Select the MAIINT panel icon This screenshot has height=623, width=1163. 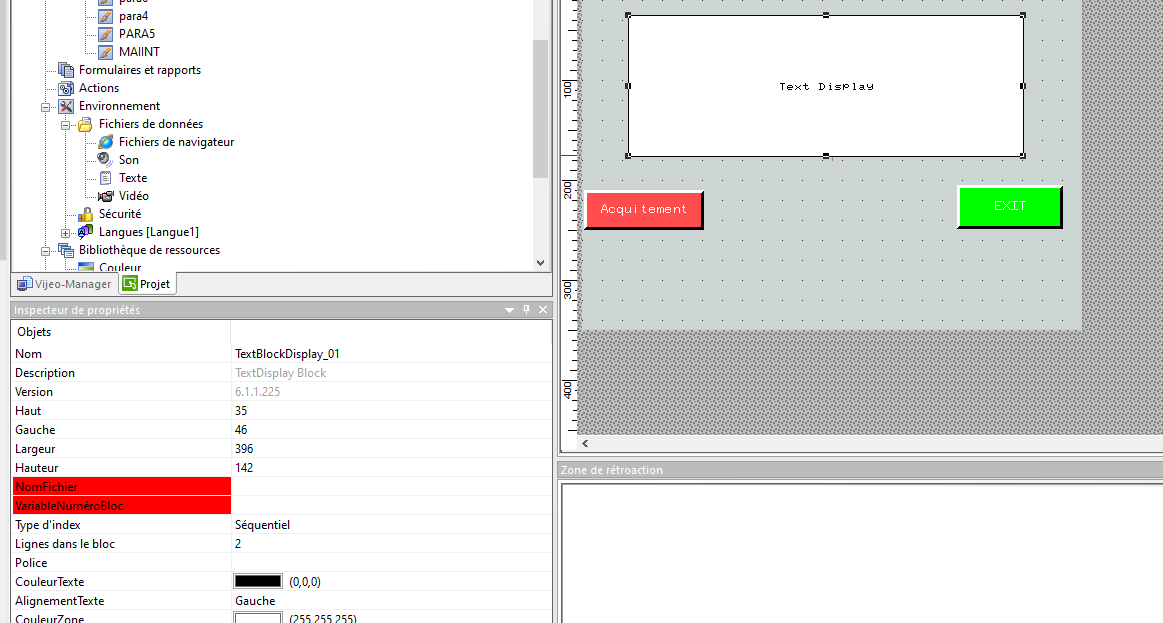click(x=106, y=52)
